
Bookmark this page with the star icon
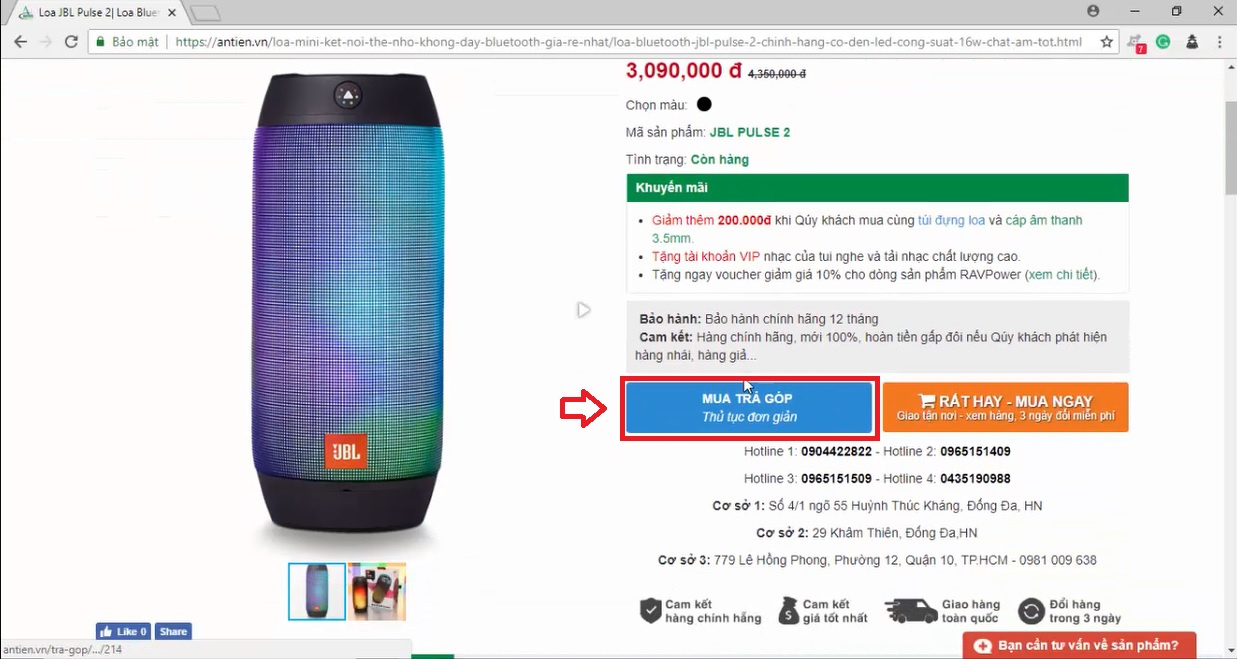point(1107,42)
